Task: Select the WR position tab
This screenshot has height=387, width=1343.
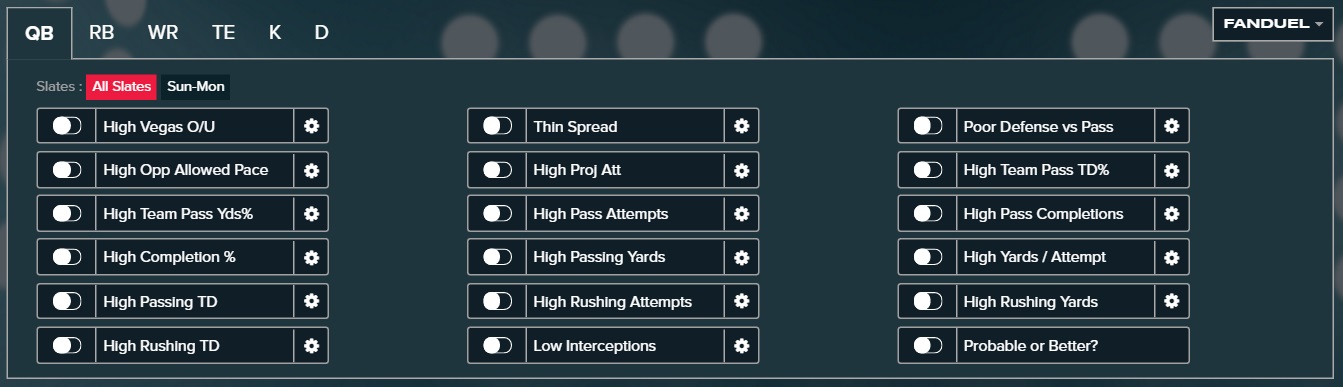Action: pyautogui.click(x=163, y=32)
